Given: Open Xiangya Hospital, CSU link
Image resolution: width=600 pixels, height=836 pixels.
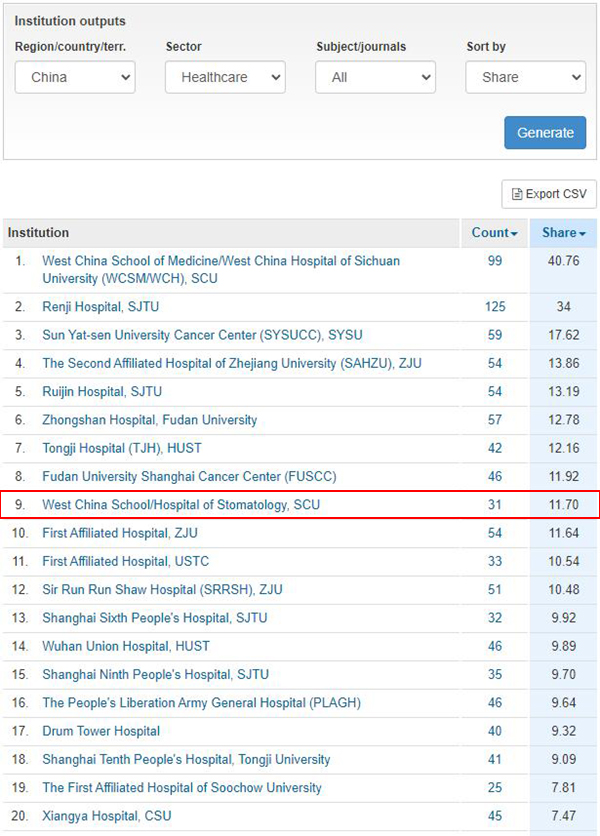Looking at the screenshot, I should pyautogui.click(x=107, y=816).
